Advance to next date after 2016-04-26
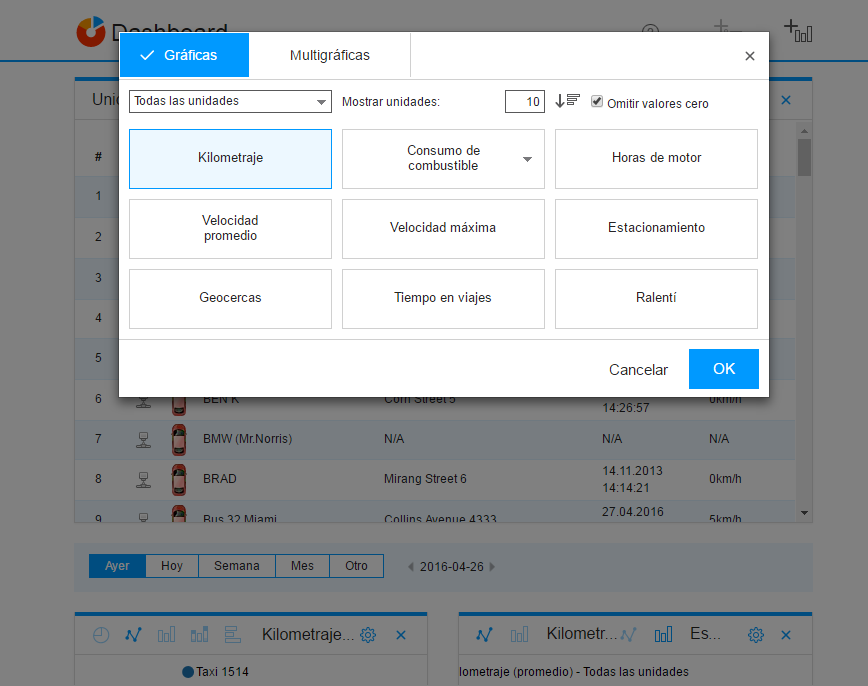 pos(491,567)
